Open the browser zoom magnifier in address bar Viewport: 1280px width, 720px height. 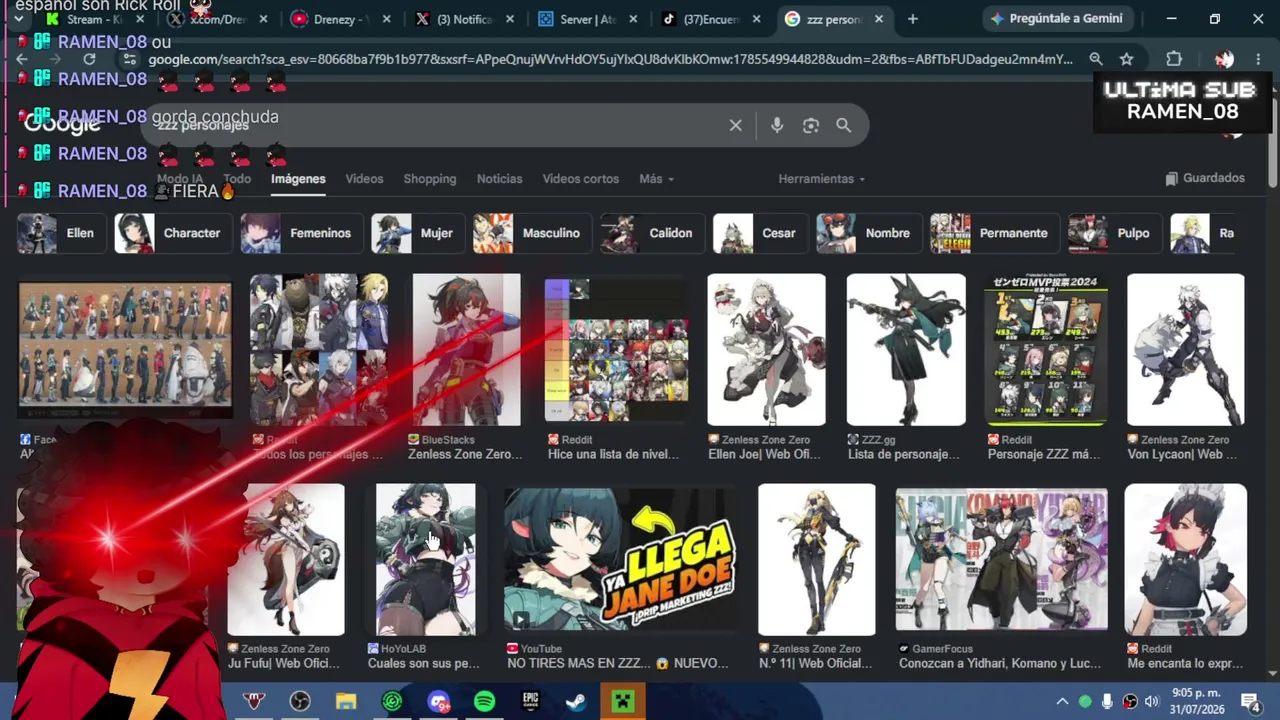click(x=1096, y=59)
